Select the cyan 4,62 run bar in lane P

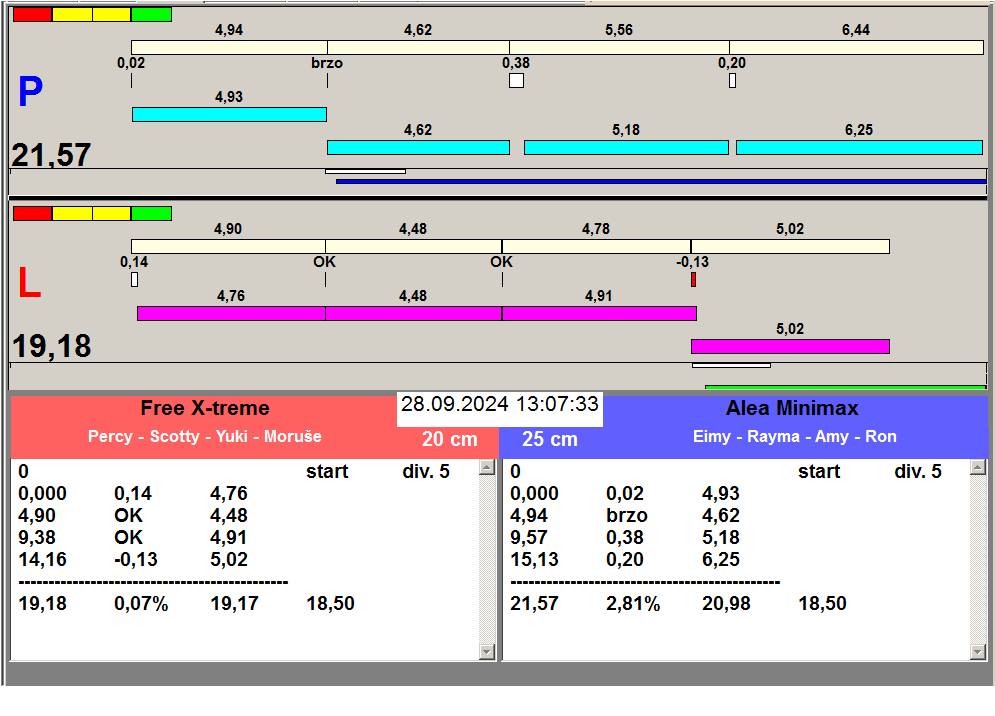[418, 147]
